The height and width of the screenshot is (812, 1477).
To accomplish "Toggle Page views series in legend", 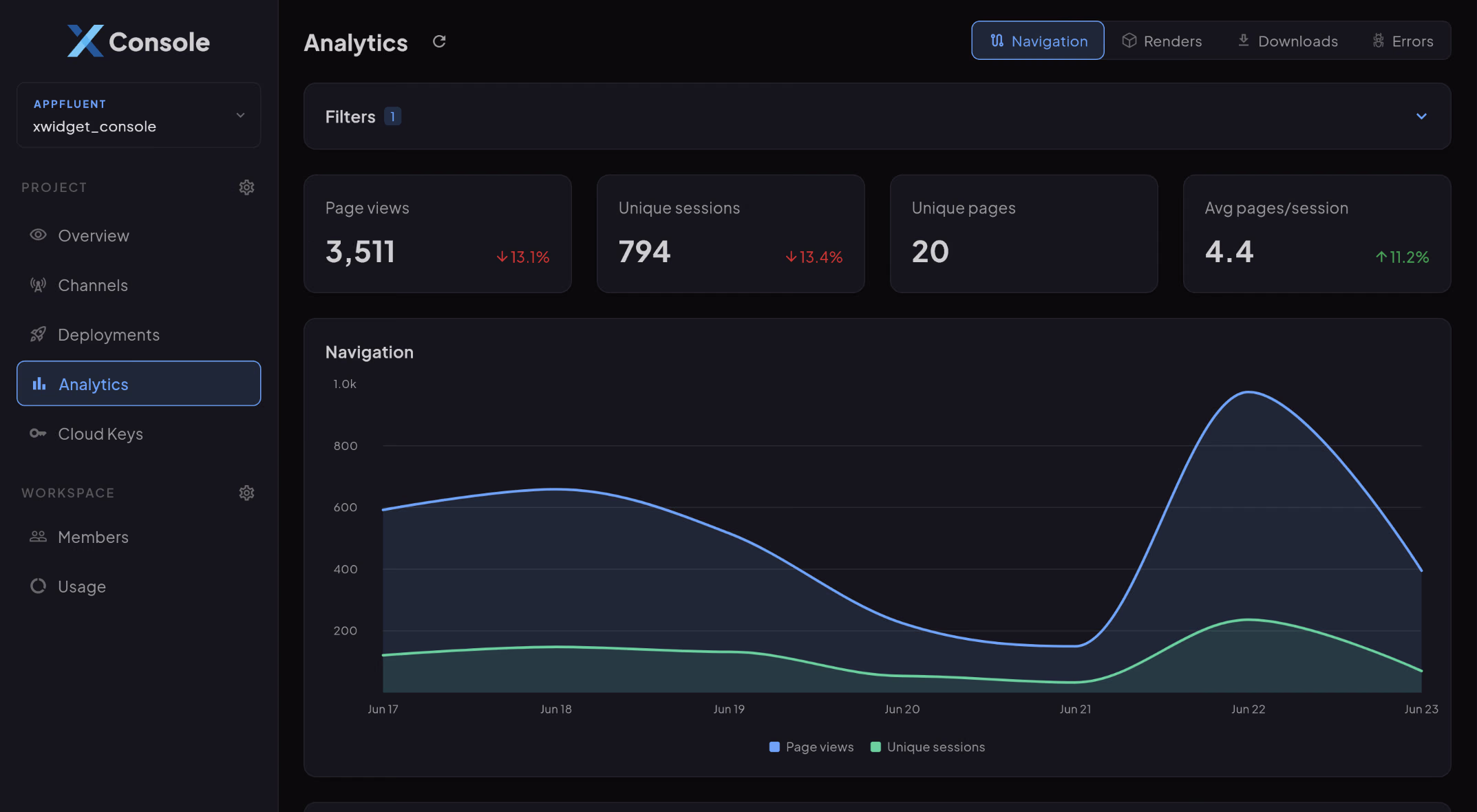I will [811, 747].
